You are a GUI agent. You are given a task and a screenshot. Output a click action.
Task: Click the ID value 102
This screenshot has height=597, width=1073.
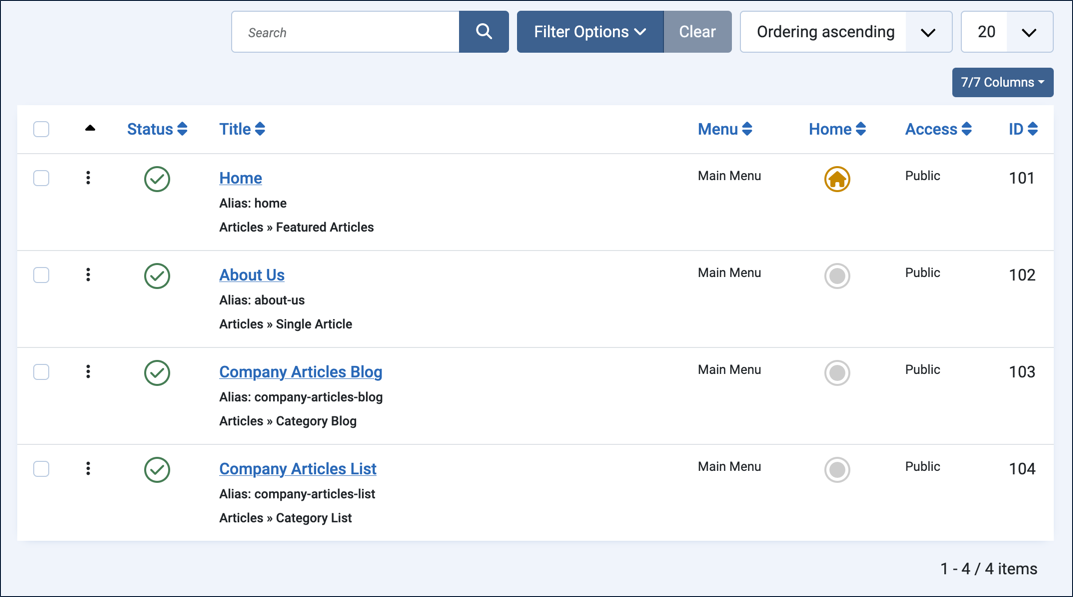coord(1022,275)
